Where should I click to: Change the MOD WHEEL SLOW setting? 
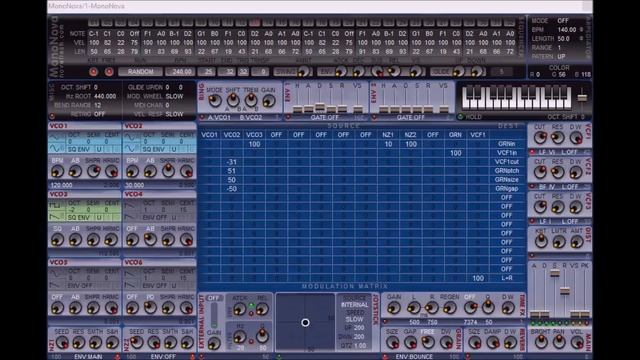coord(174,96)
